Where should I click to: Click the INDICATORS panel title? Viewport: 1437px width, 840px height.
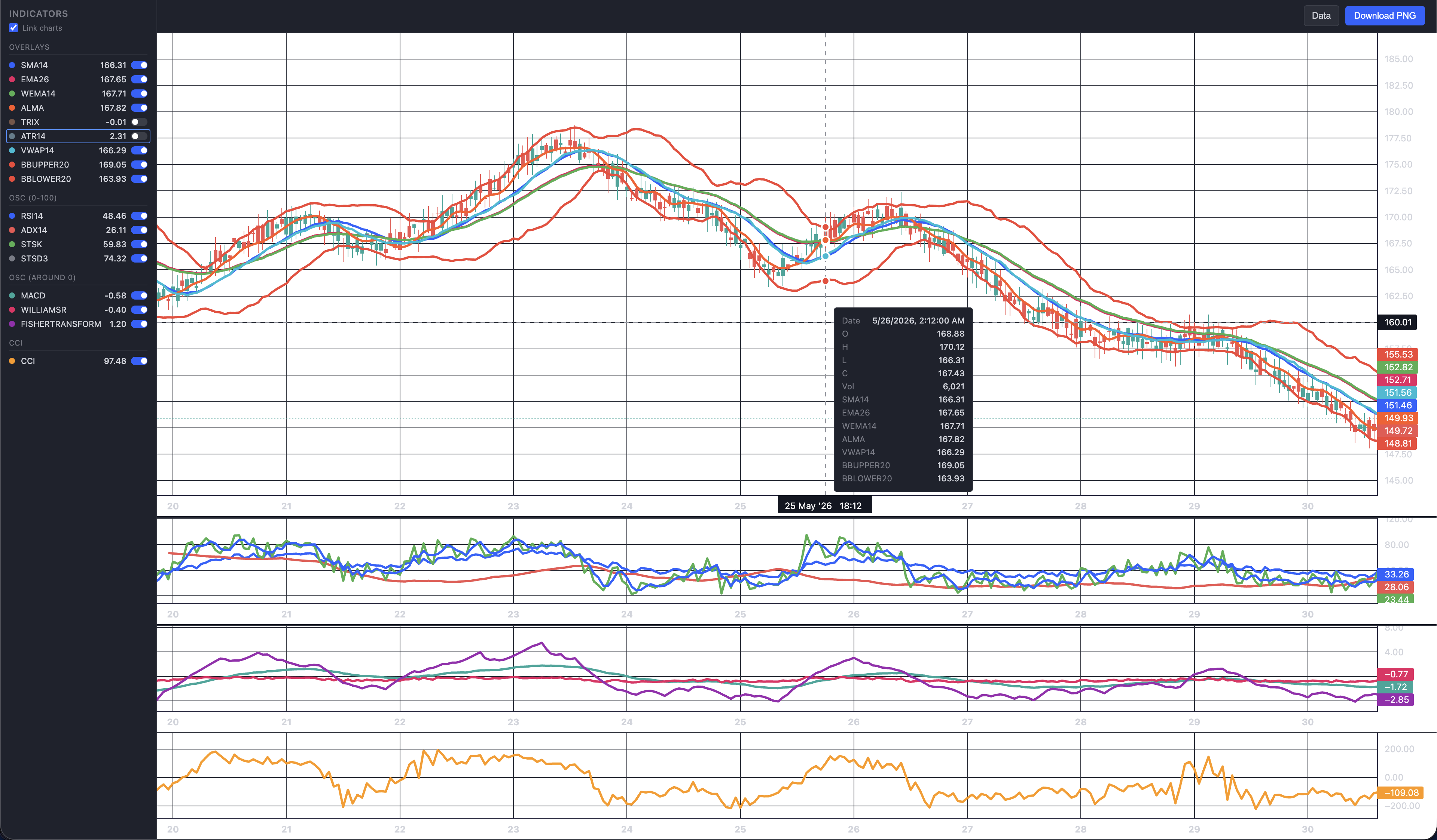click(x=38, y=13)
